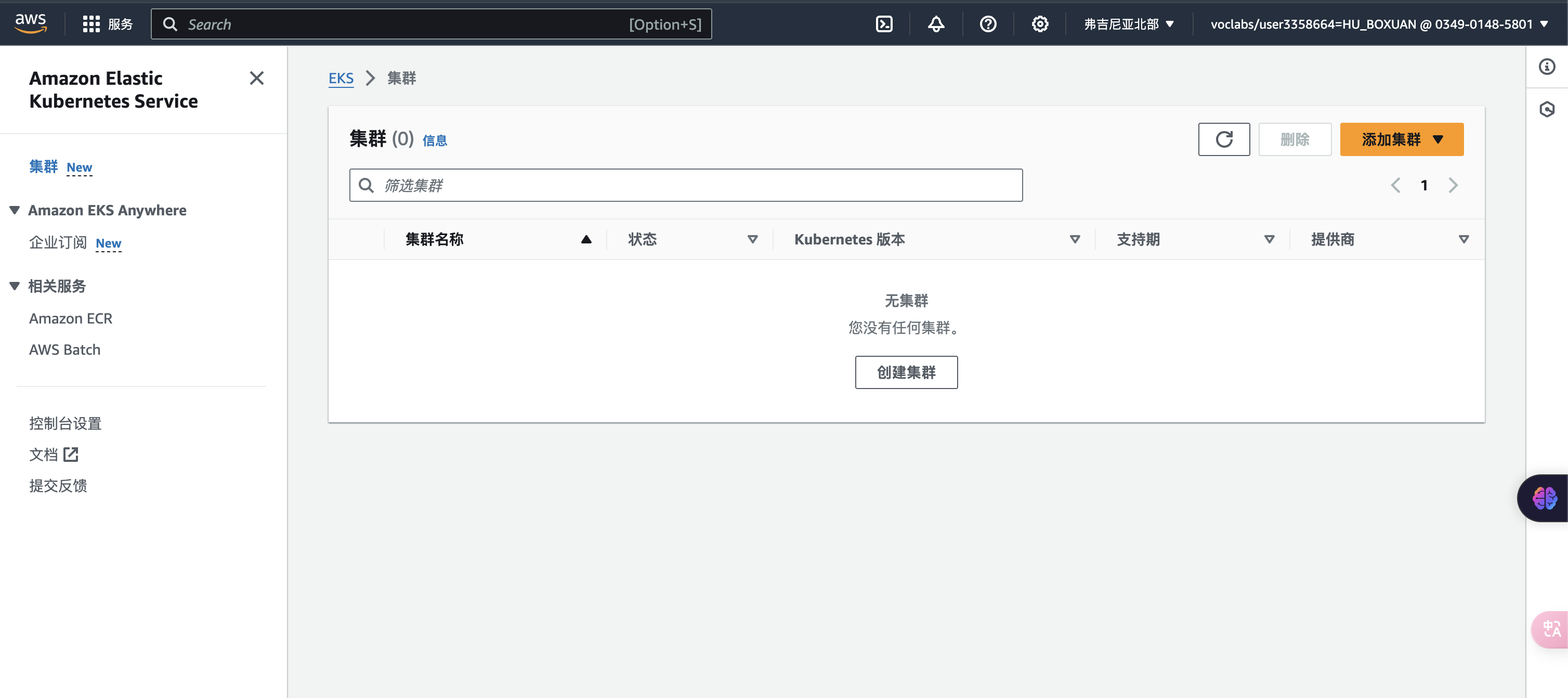Image resolution: width=1568 pixels, height=698 pixels.
Task: Sort the 支持期 column
Action: [1269, 239]
